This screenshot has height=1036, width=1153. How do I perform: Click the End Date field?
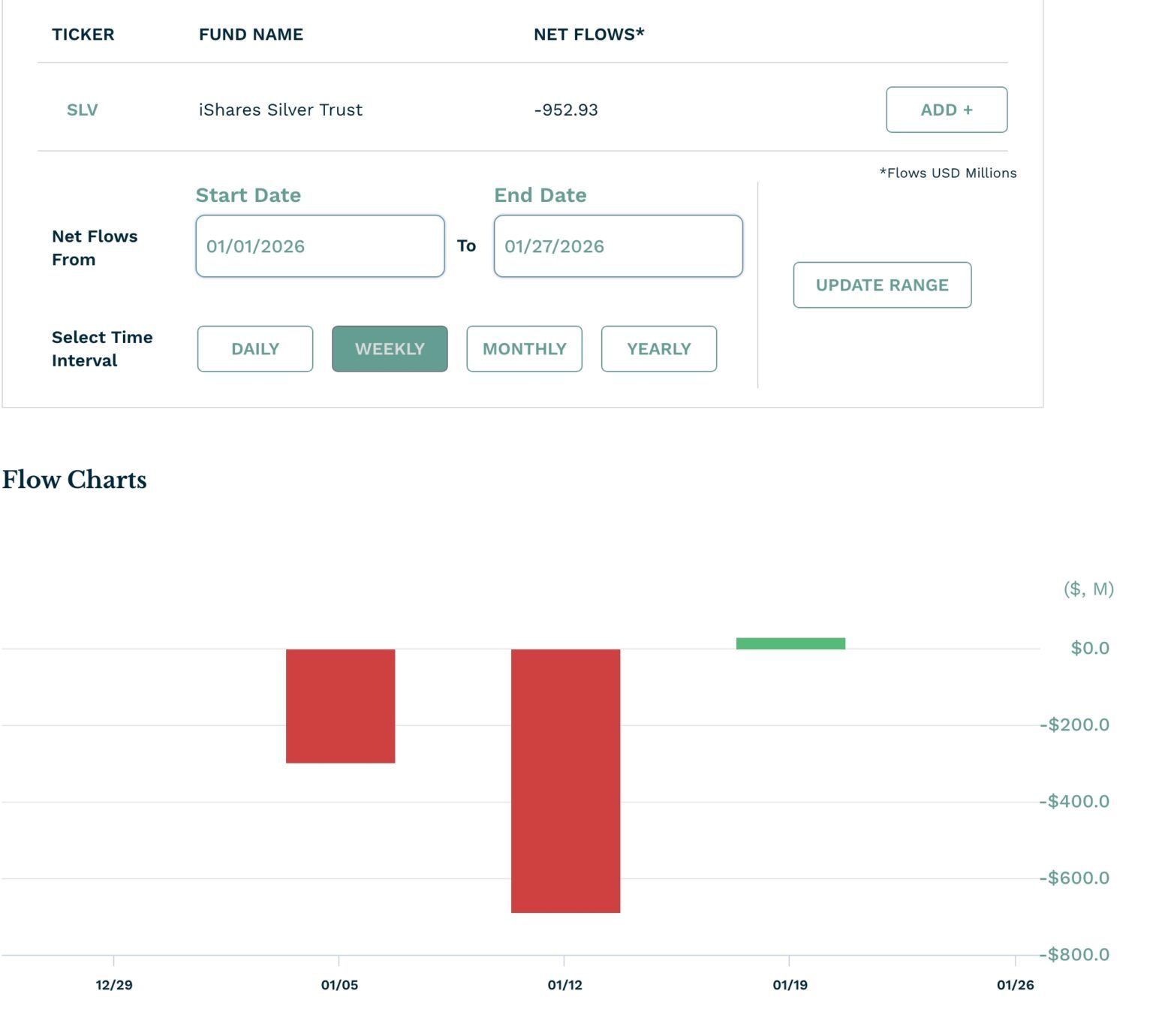[618, 245]
